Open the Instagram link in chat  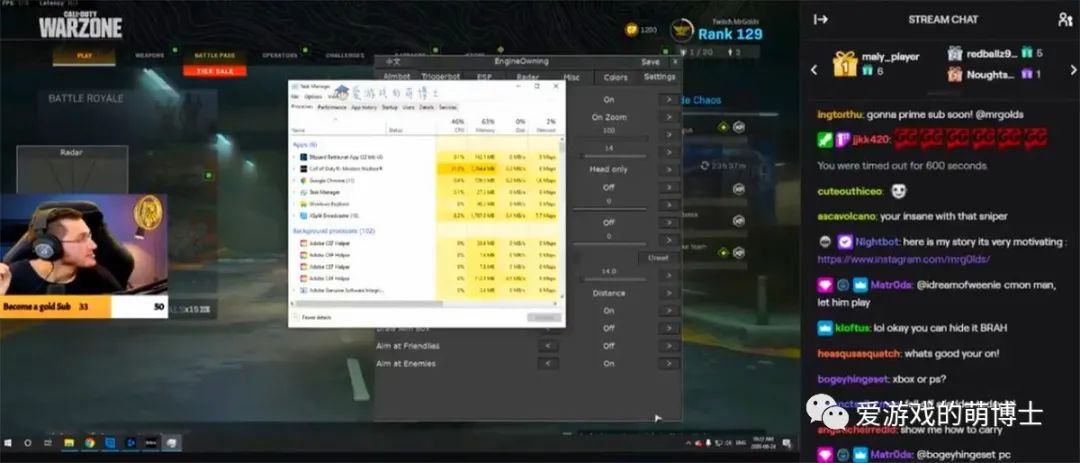point(903,259)
